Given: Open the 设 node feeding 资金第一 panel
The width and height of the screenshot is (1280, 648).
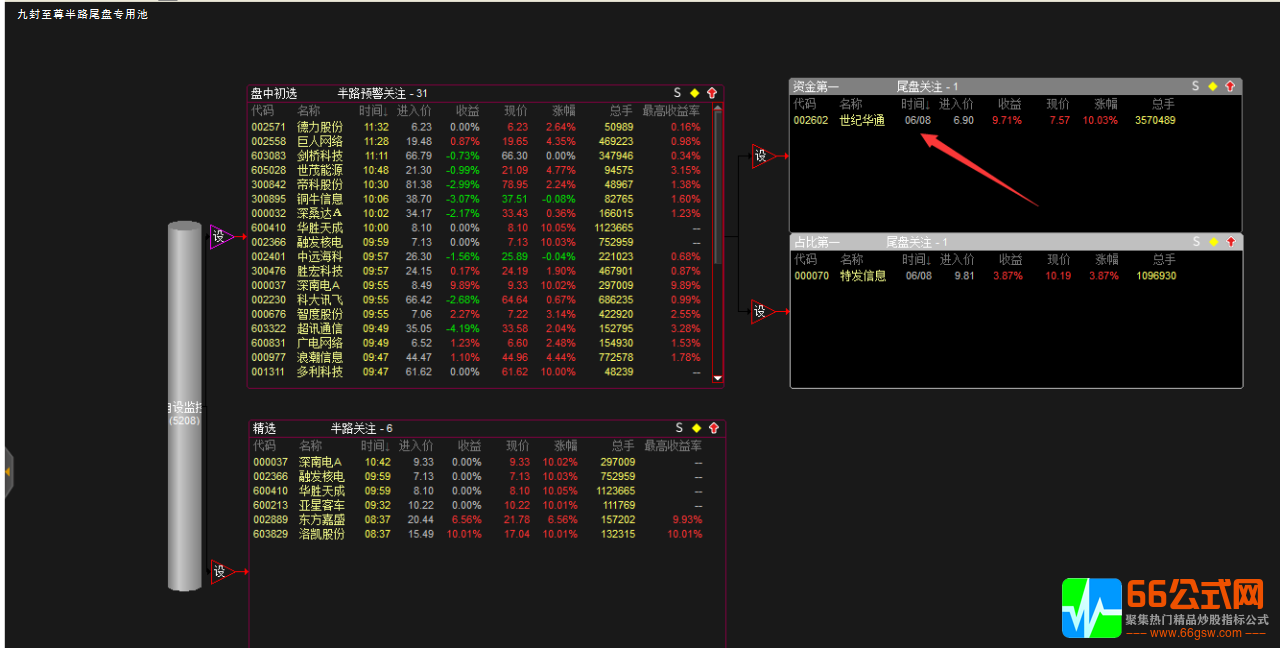Looking at the screenshot, I should click(761, 156).
